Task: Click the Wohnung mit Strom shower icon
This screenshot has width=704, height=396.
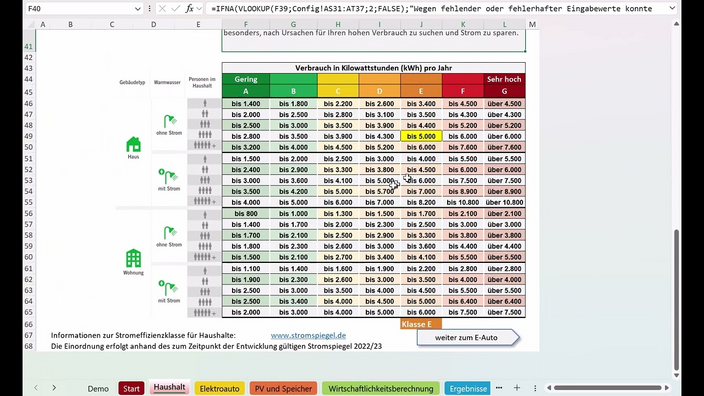Action: click(168, 288)
